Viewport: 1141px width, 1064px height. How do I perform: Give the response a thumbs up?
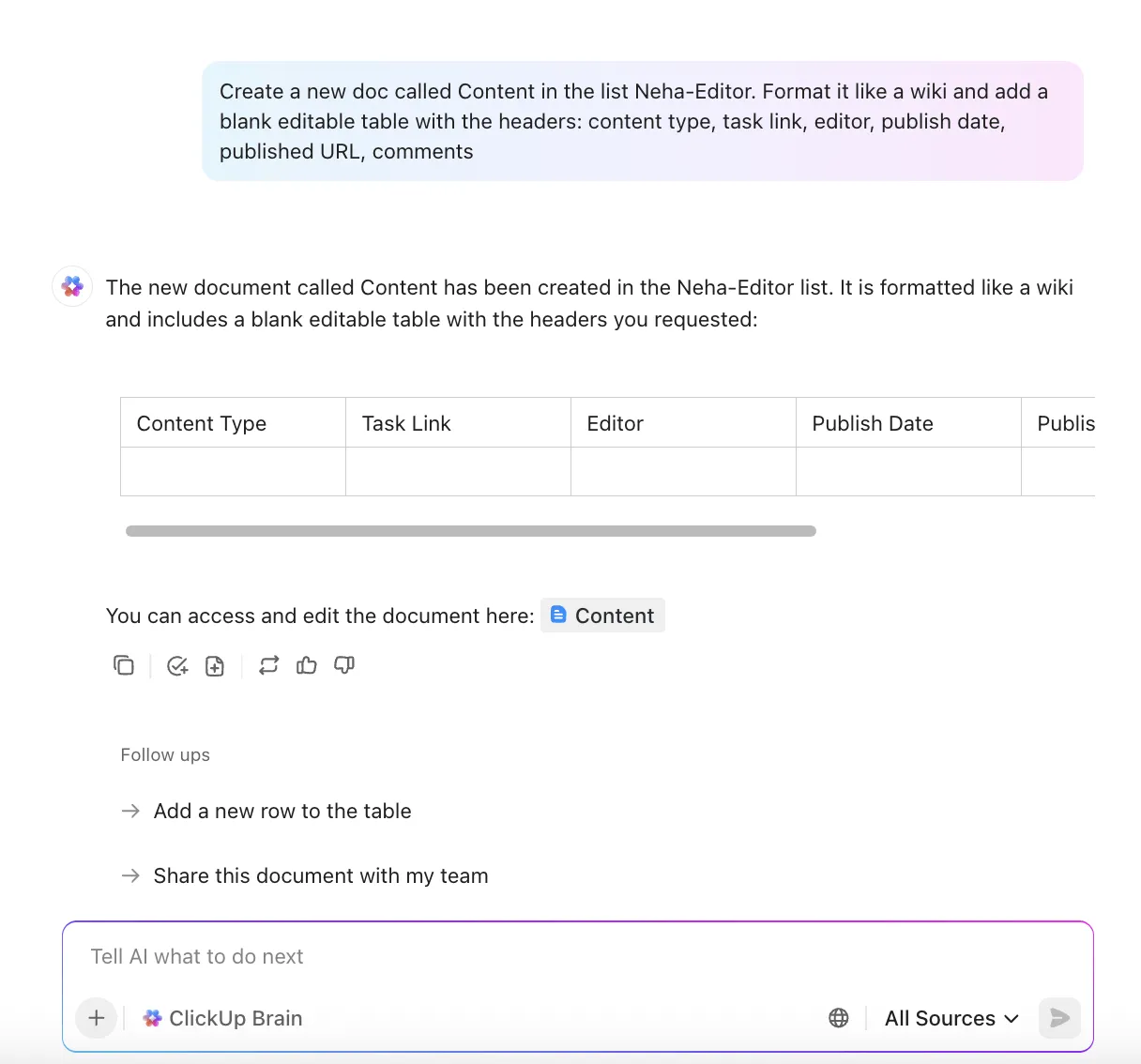coord(307,665)
